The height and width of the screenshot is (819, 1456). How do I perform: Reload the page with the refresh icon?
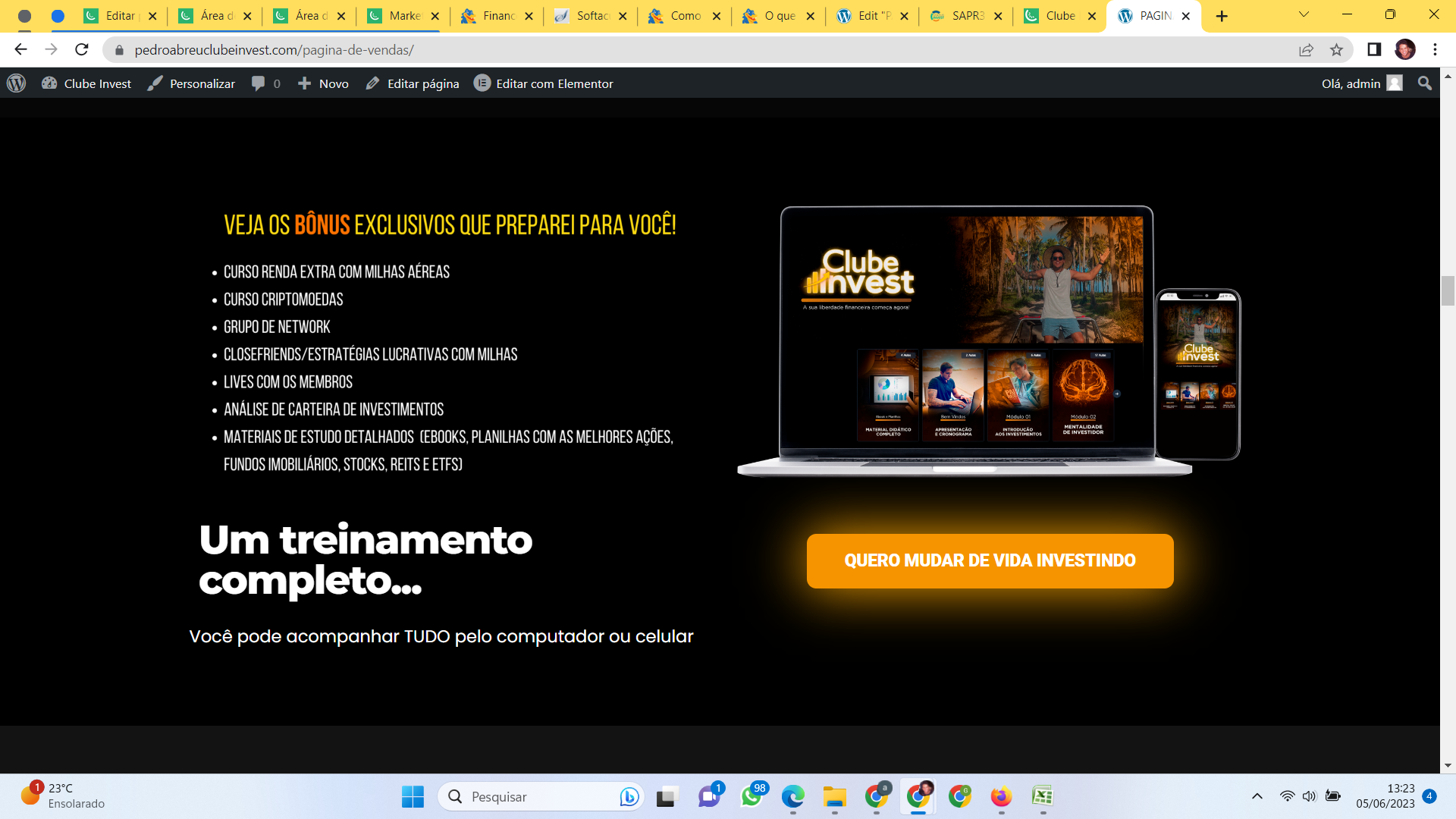(x=82, y=50)
